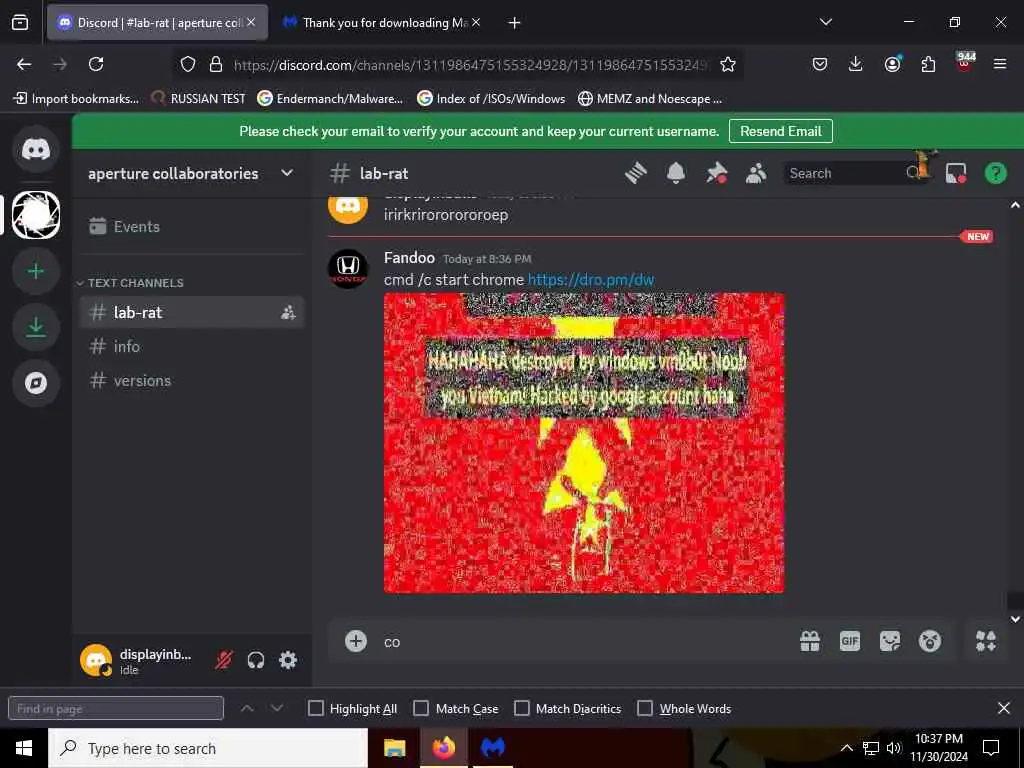Select the info text channel
The height and width of the screenshot is (768, 1024).
192,347
